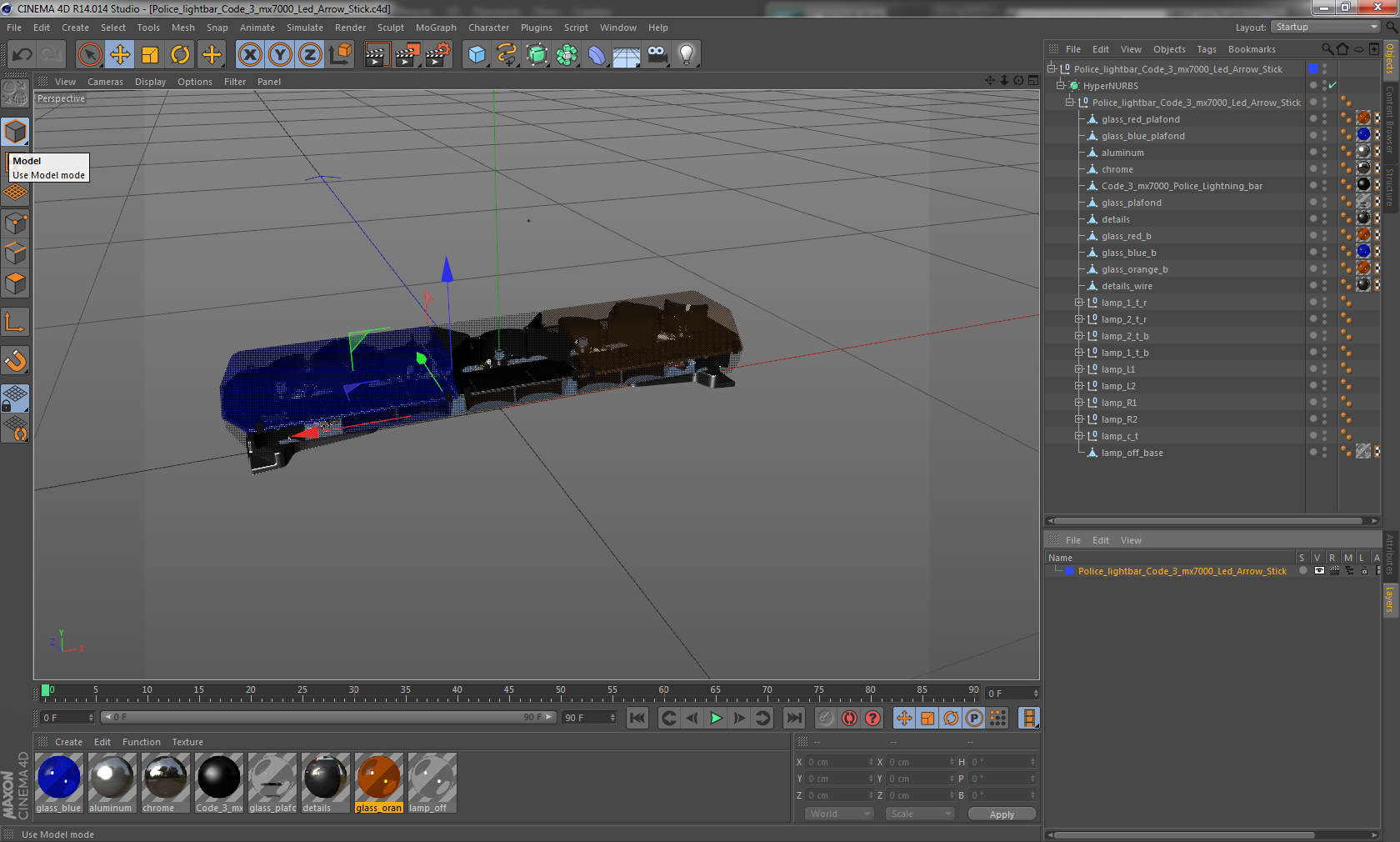This screenshot has height=842, width=1400.
Task: Go to end of animation
Action: point(794,718)
